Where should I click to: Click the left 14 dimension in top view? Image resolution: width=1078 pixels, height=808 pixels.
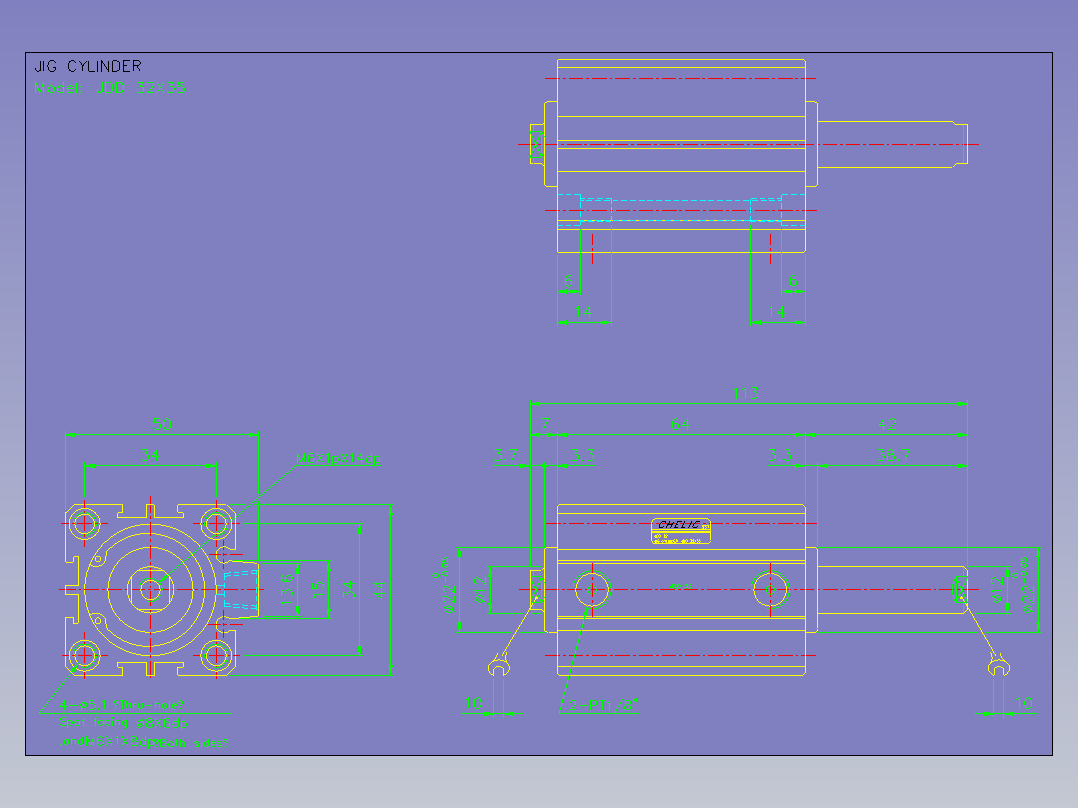pos(583,312)
